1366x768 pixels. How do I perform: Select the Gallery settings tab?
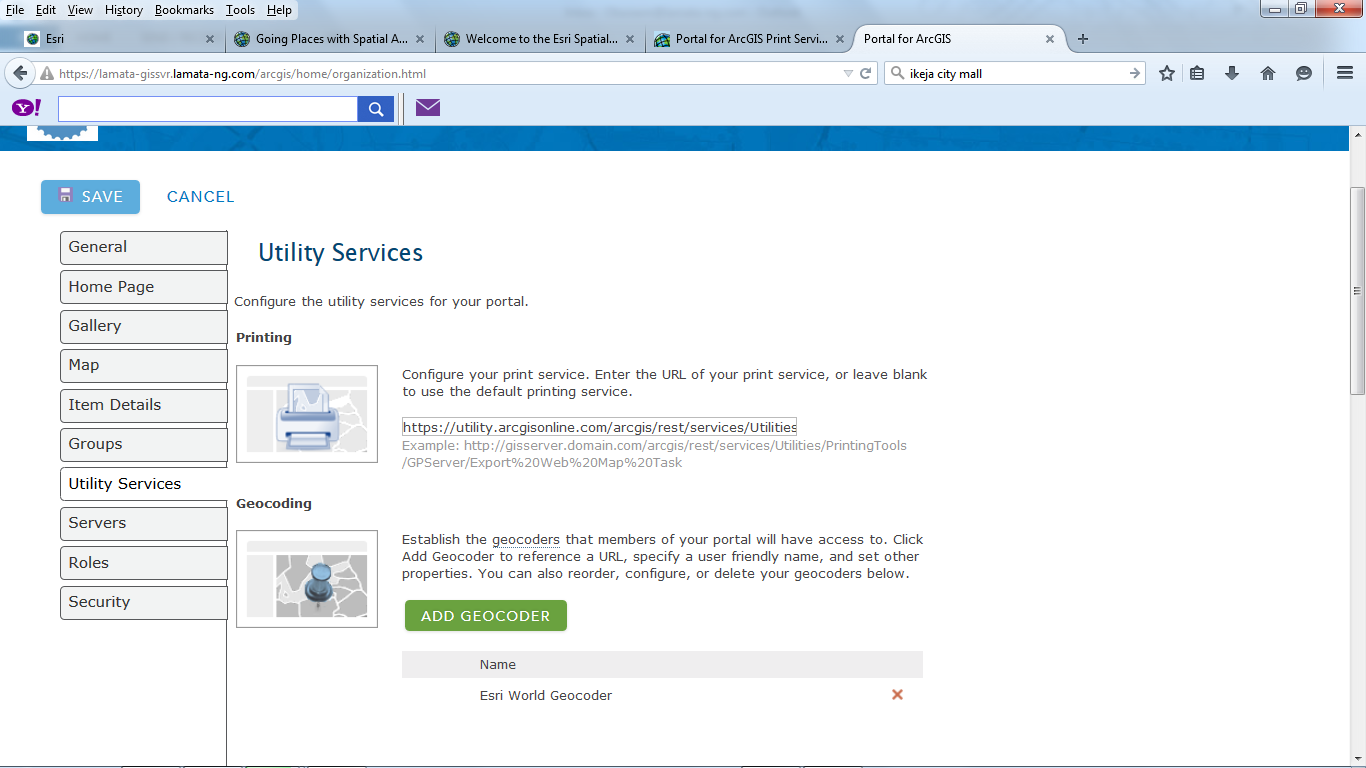pos(144,326)
